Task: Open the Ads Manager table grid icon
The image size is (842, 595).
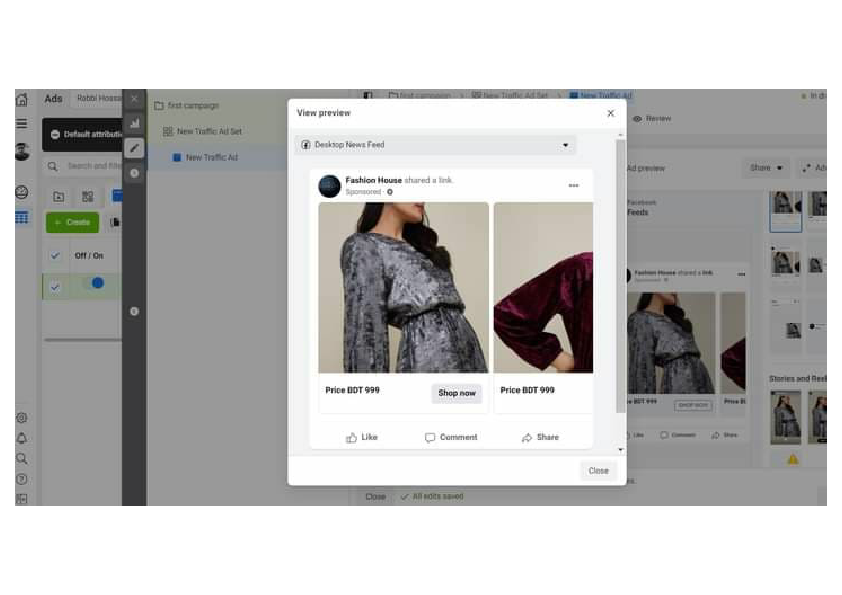Action: coord(22,217)
